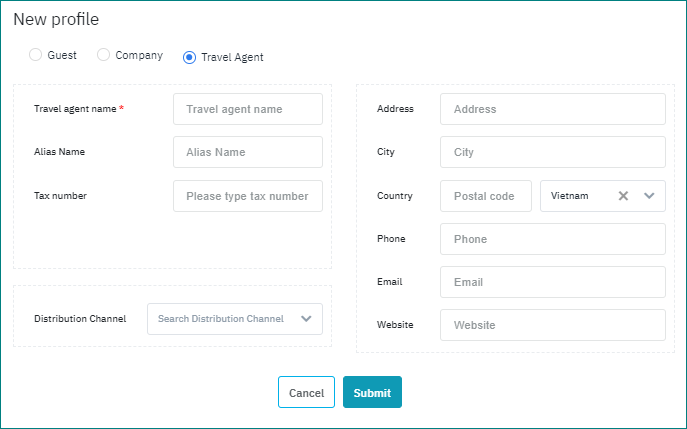Cancel the new profile dialog

pos(306,393)
